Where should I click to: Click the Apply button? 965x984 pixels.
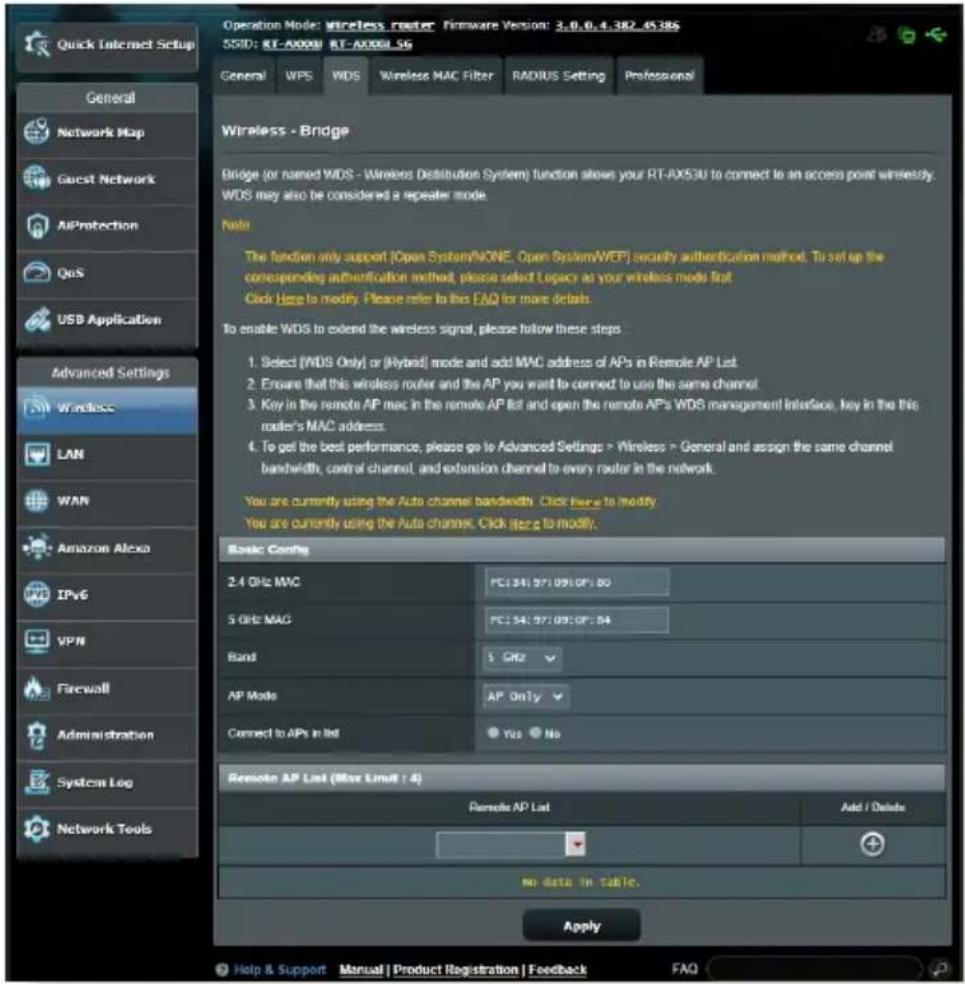[x=582, y=926]
